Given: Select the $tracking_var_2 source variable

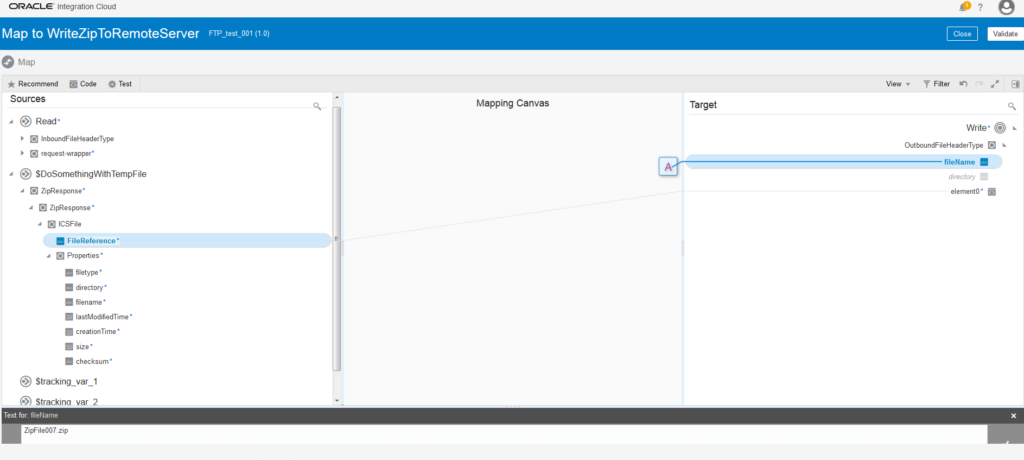Looking at the screenshot, I should (66, 402).
